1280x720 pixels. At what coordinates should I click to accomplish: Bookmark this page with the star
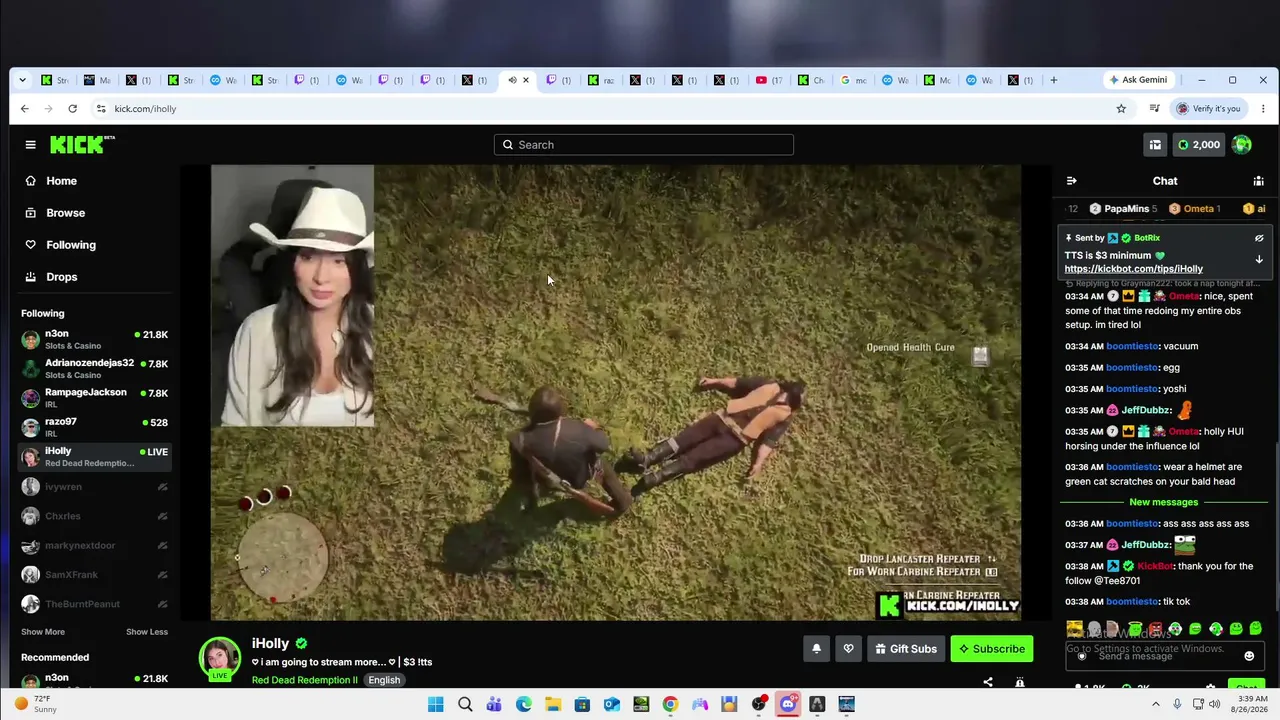(x=1121, y=108)
